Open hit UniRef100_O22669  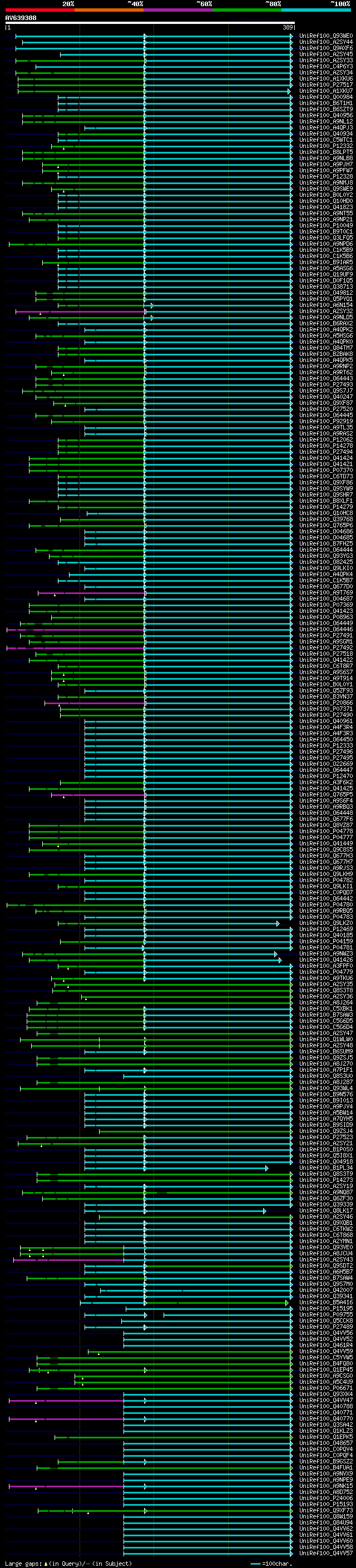[326, 764]
